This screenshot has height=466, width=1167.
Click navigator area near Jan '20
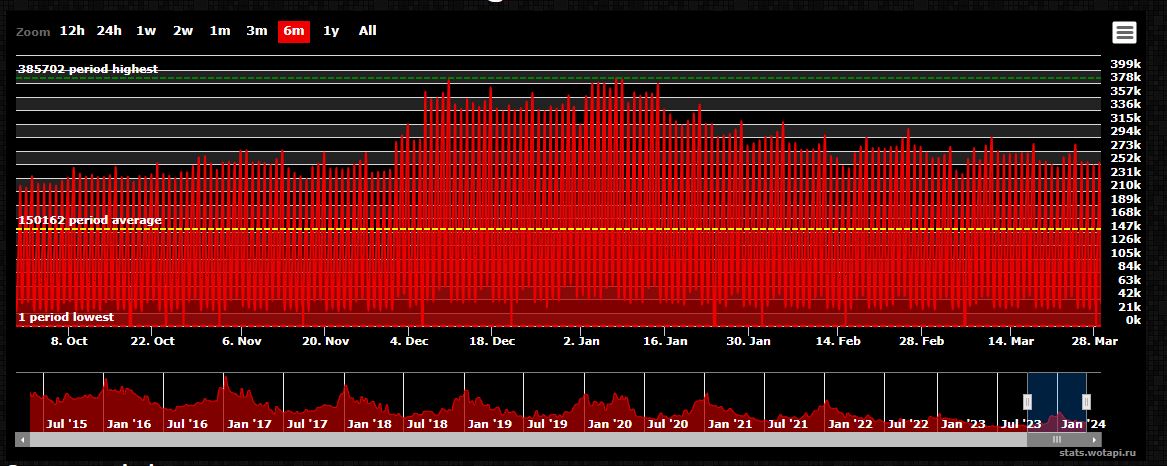(x=609, y=410)
